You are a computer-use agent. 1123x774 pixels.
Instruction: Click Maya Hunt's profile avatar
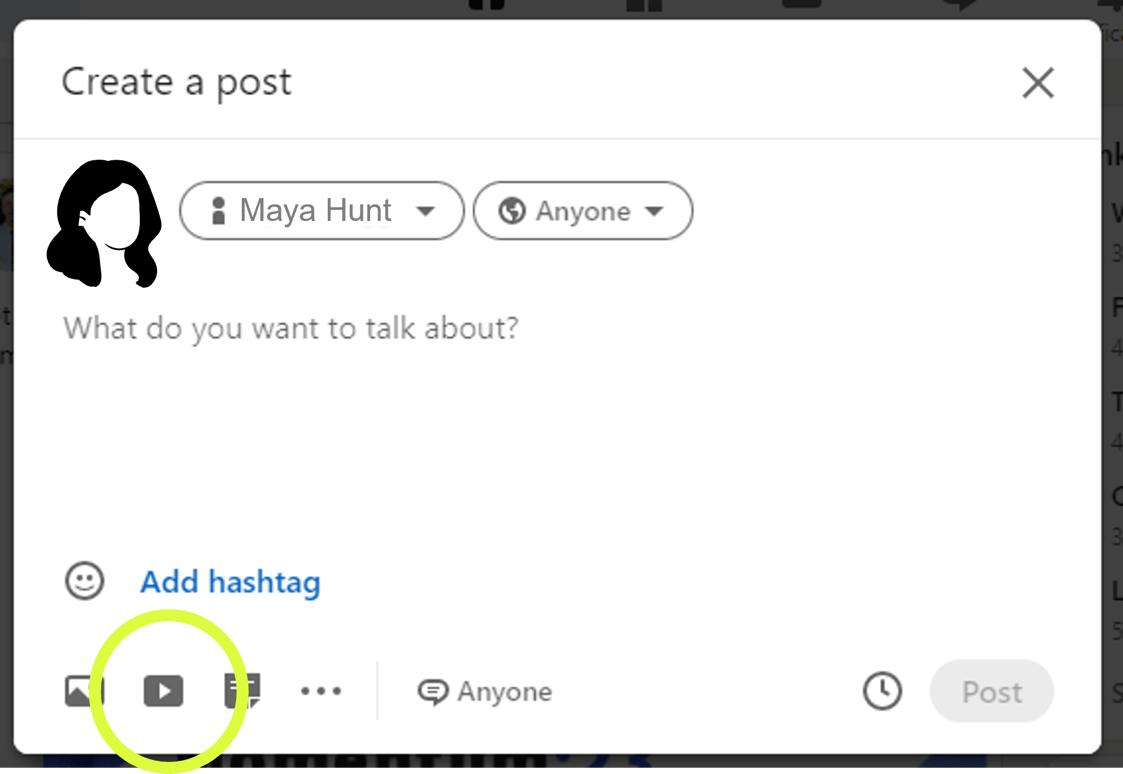pyautogui.click(x=105, y=223)
